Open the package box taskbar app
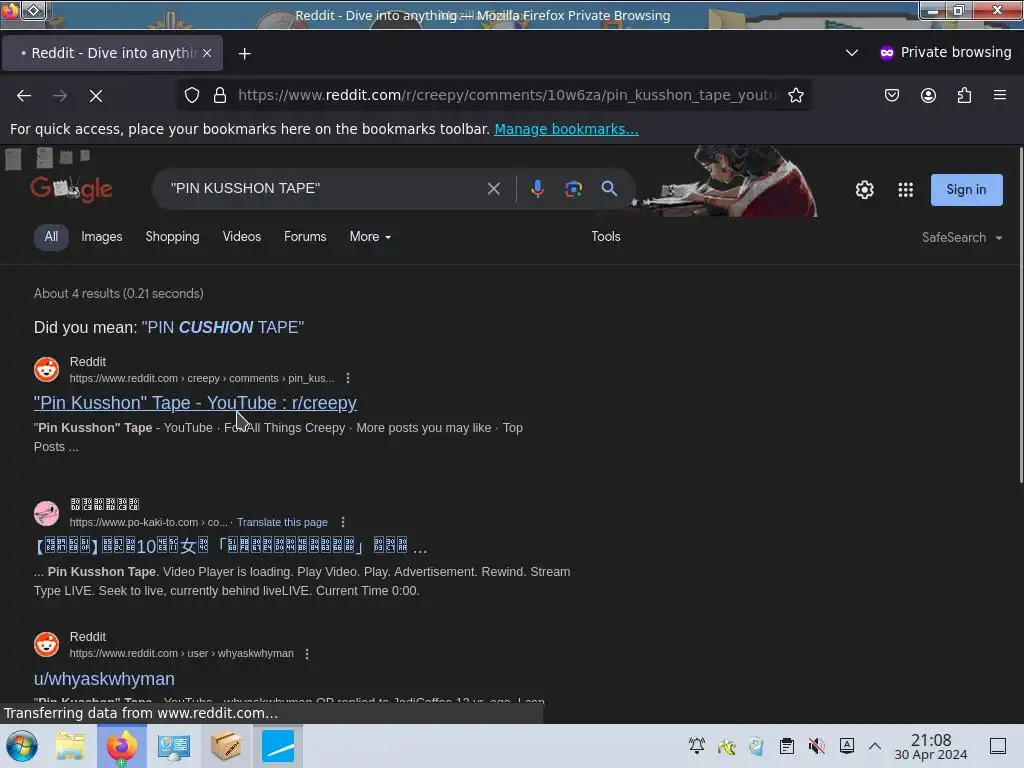 226,746
